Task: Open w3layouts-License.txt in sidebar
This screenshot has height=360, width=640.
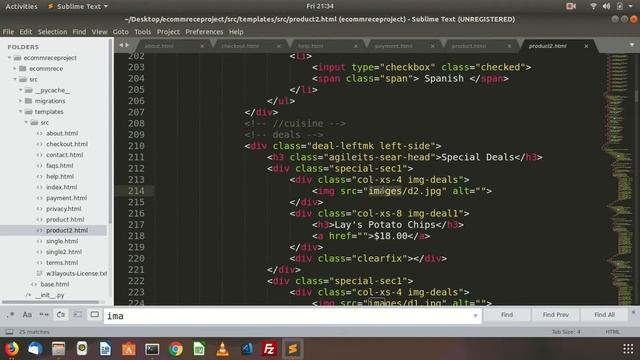Action: pos(76,273)
